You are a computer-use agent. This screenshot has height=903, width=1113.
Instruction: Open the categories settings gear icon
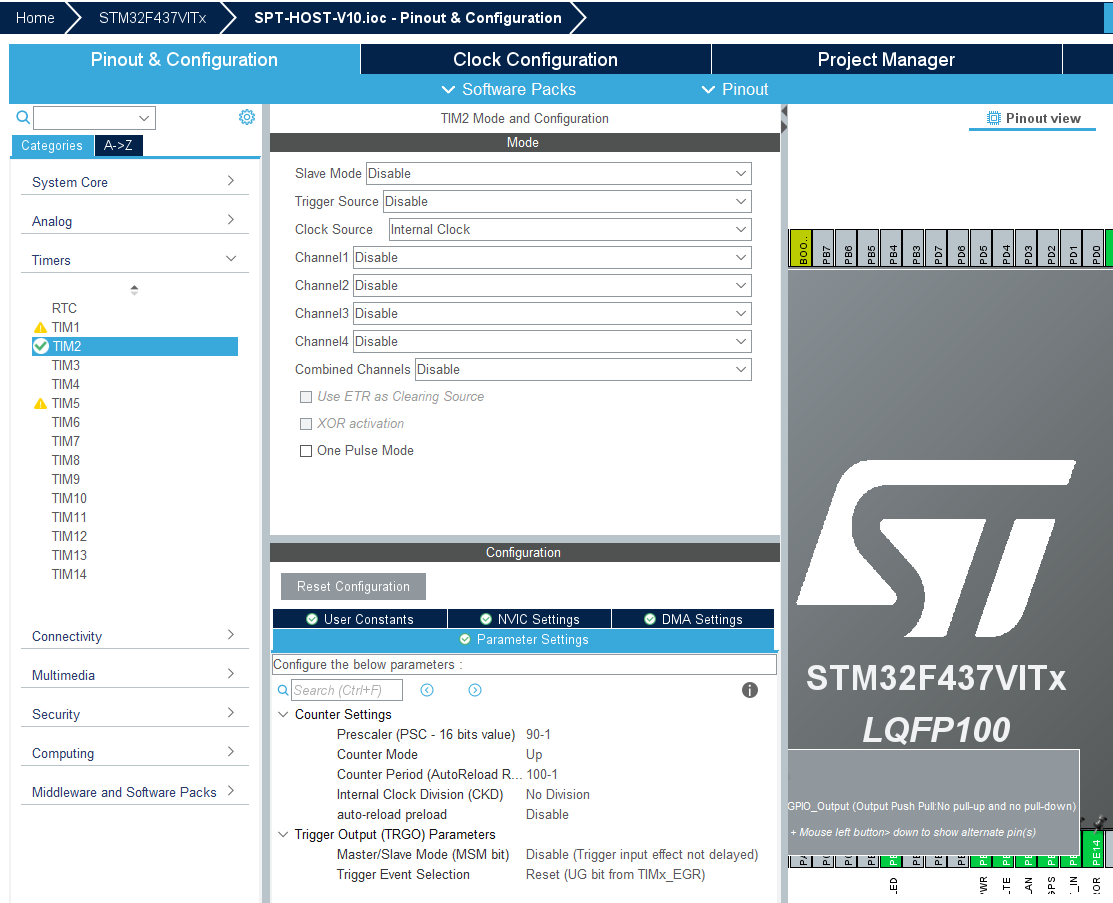point(246,117)
